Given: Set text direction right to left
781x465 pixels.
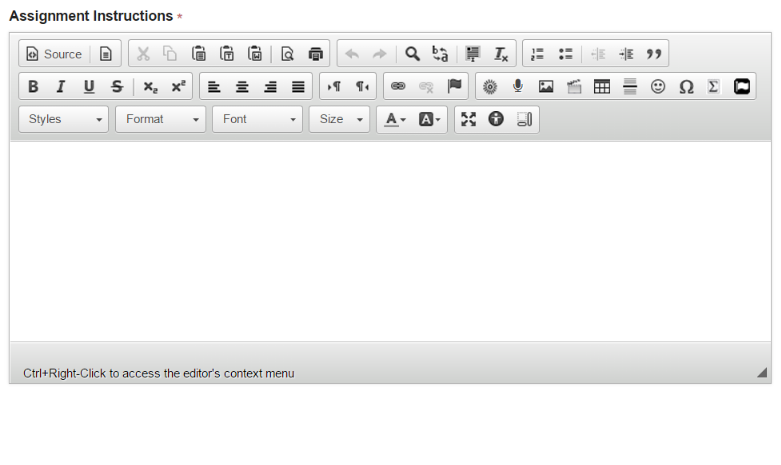Looking at the screenshot, I should click(362, 87).
